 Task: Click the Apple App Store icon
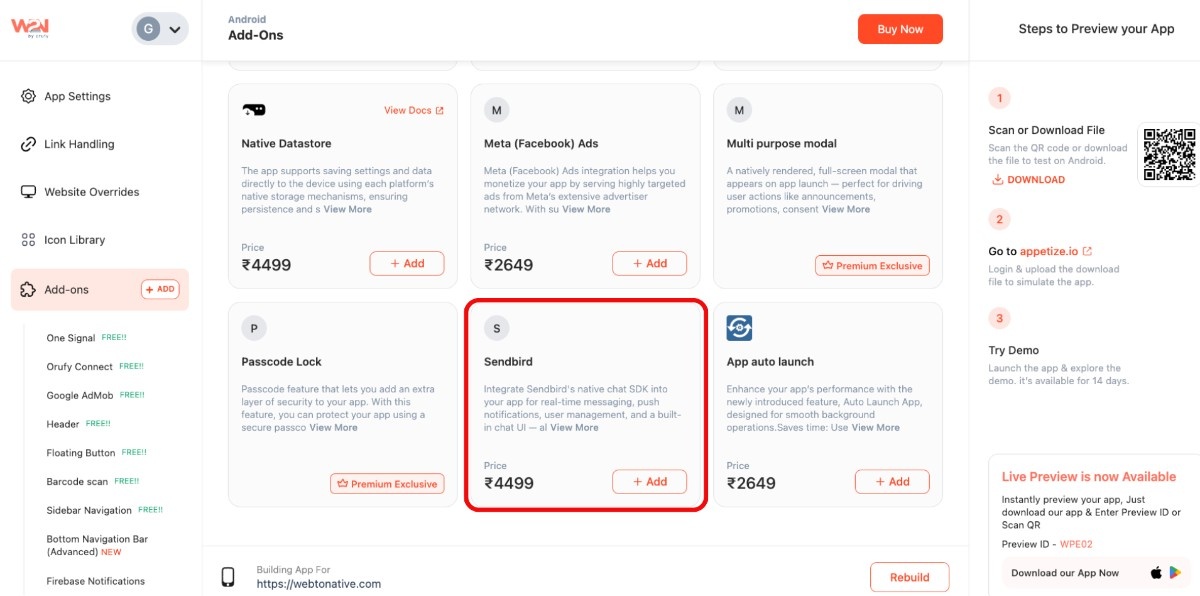click(1156, 573)
